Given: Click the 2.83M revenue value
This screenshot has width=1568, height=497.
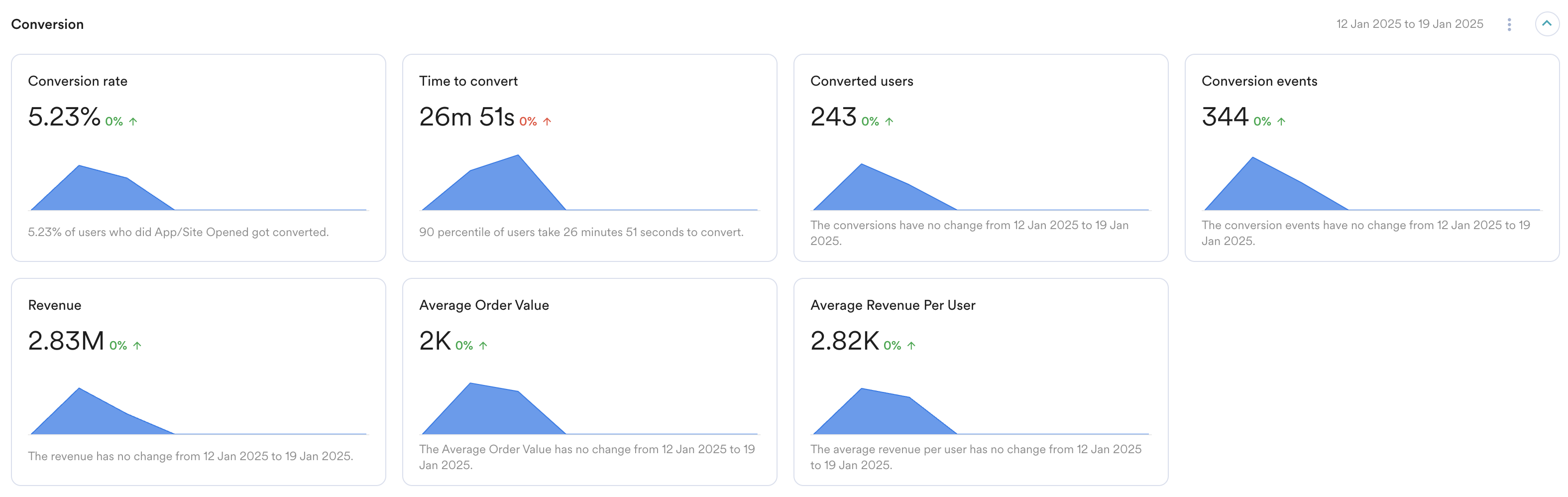Looking at the screenshot, I should [66, 341].
